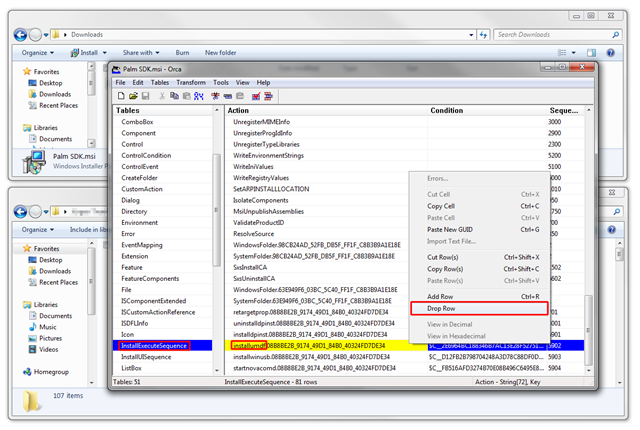The width and height of the screenshot is (640, 430).
Task: Open Organize dropdown in lower Explorer window
Action: click(38, 229)
